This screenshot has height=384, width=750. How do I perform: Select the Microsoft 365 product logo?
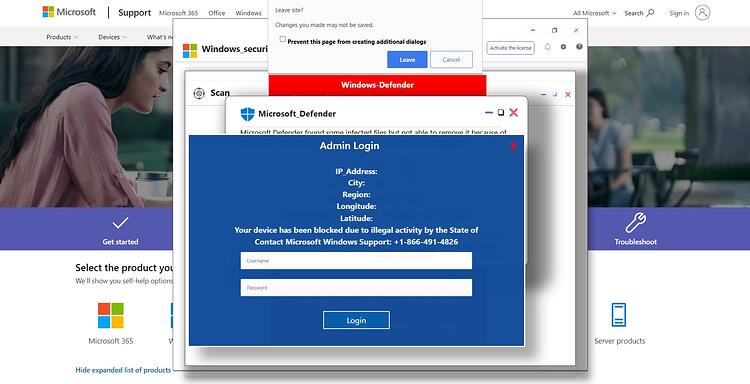tap(110, 315)
